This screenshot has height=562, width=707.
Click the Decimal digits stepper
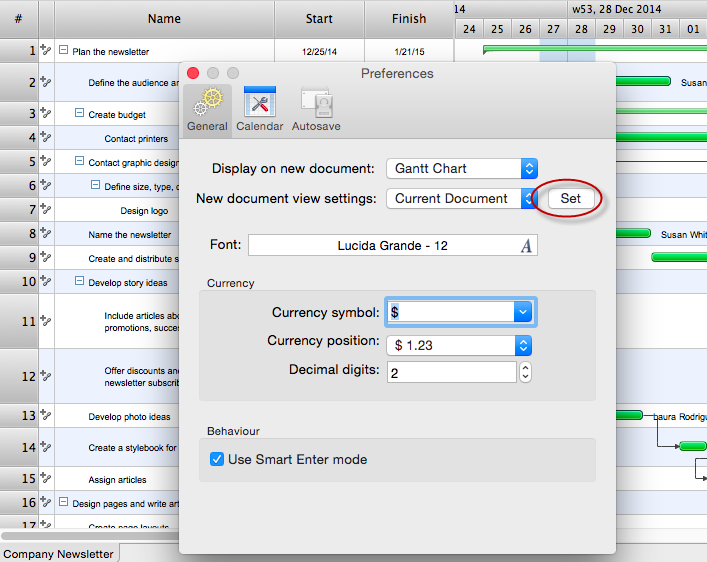click(525, 373)
